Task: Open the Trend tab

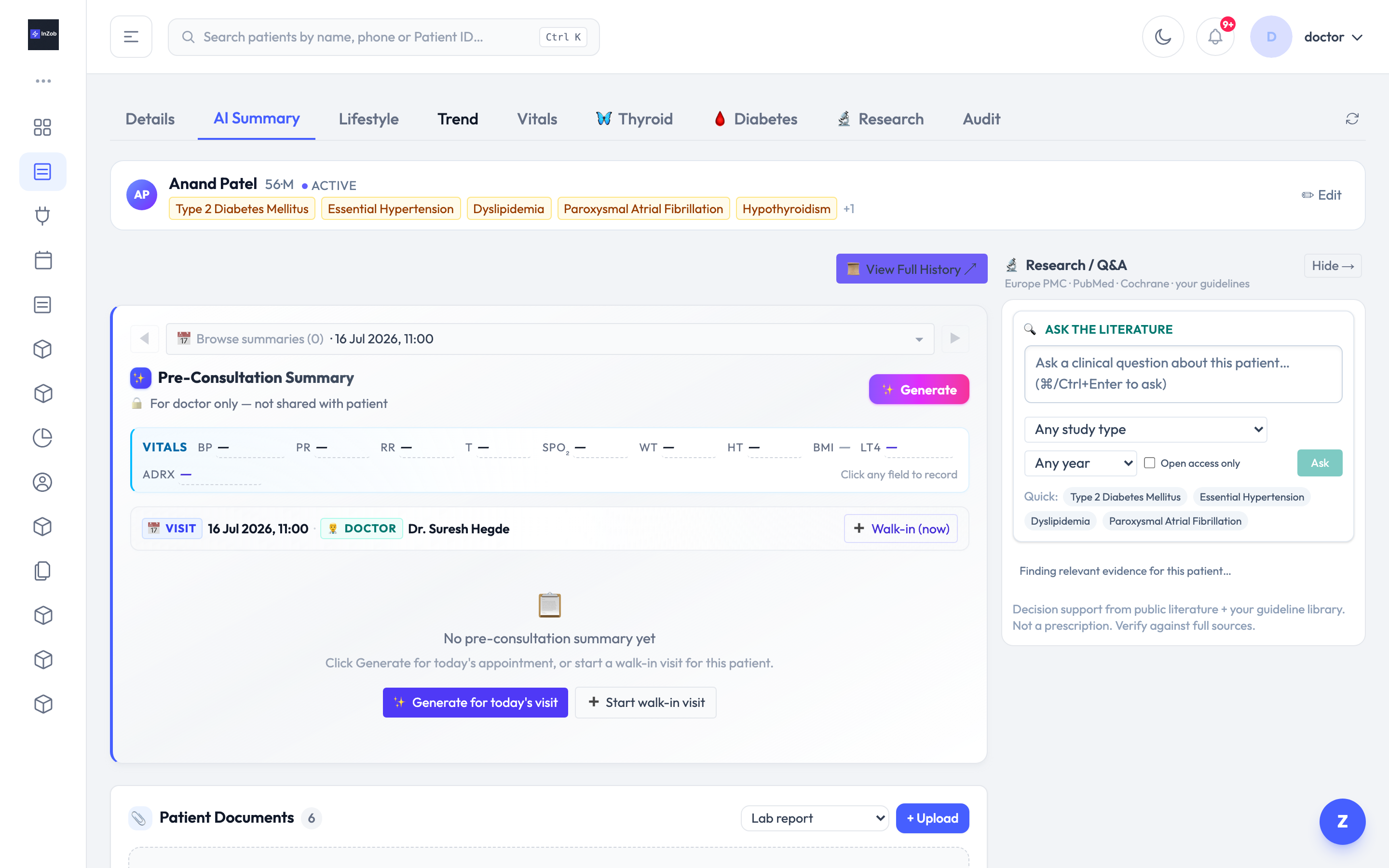Action: [457, 119]
